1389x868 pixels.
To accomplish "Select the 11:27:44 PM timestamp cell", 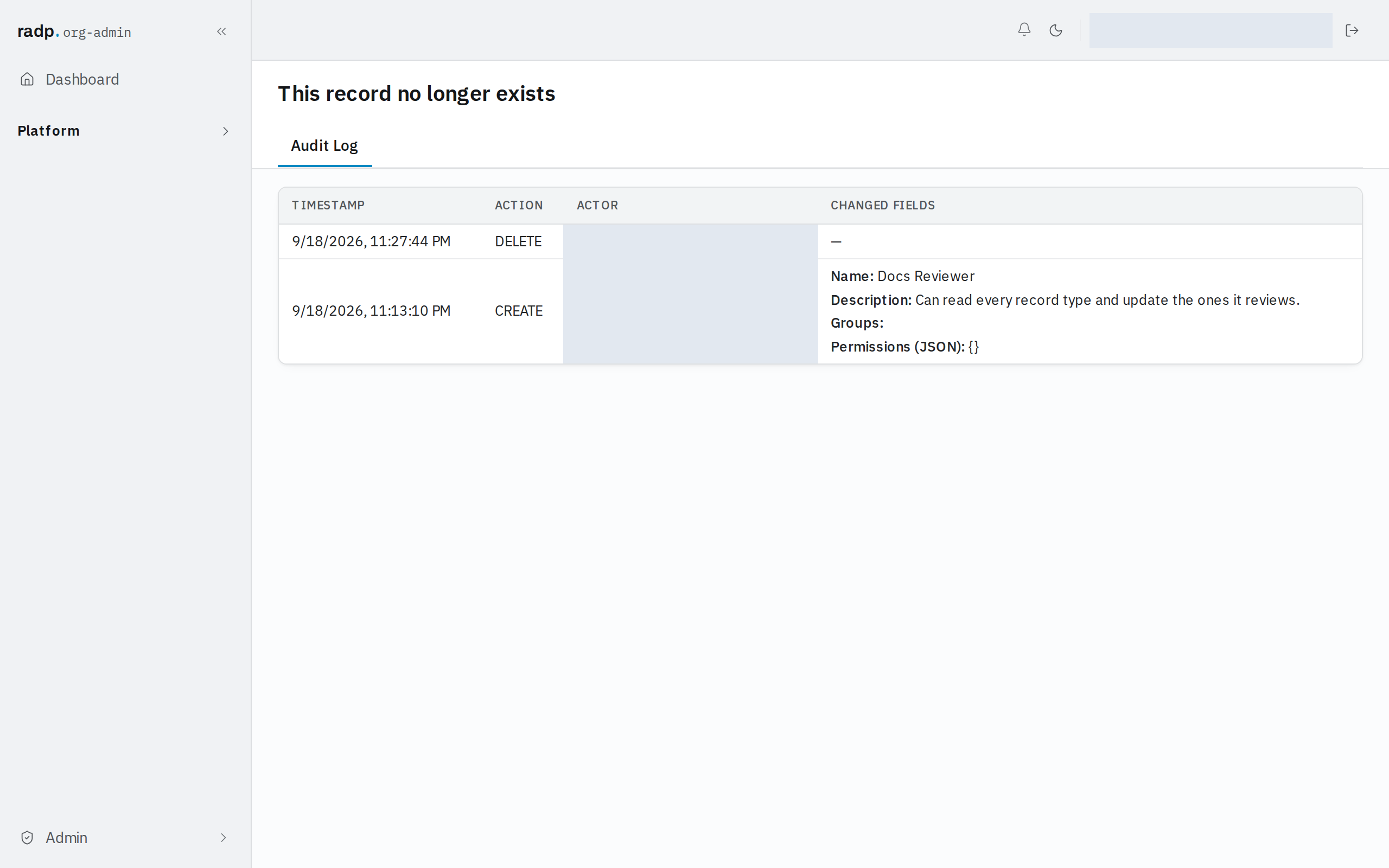I will (371, 242).
